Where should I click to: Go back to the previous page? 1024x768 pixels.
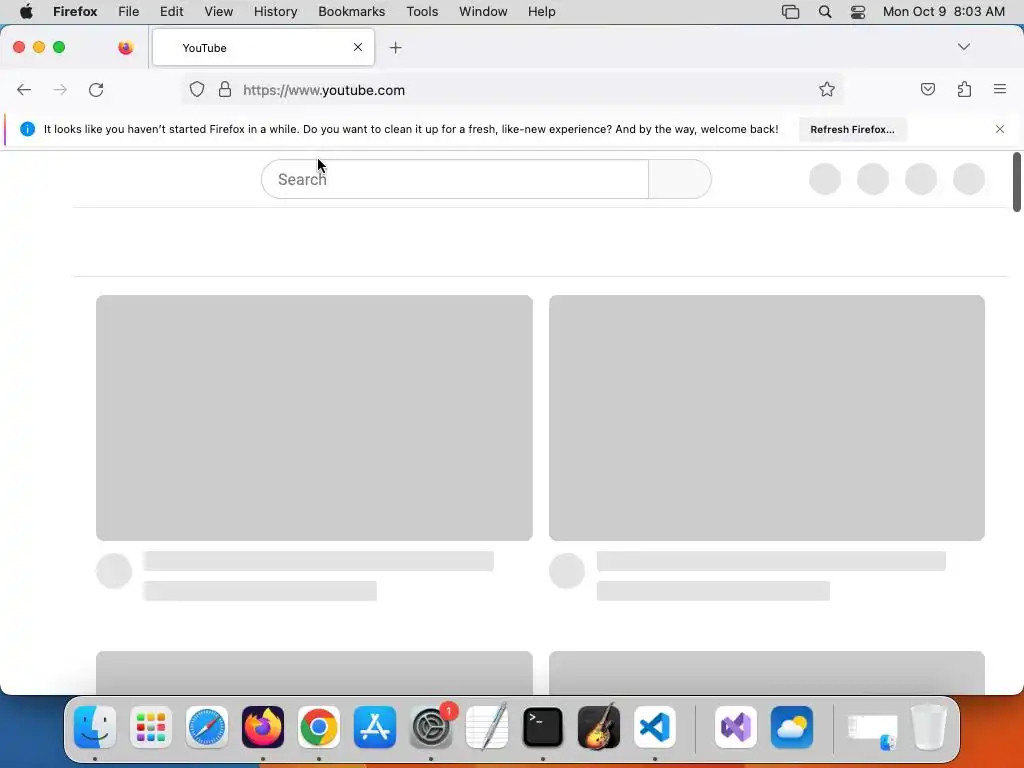pyautogui.click(x=24, y=89)
